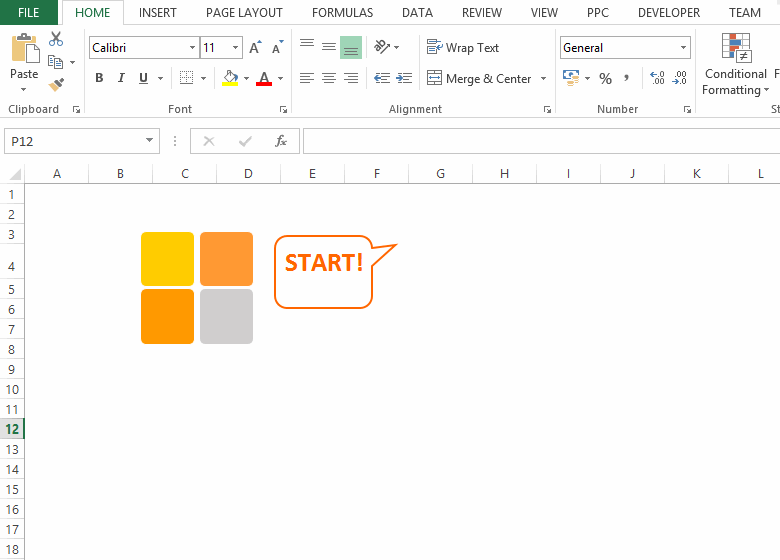Activate the Format Painter brush
The height and width of the screenshot is (560, 780).
point(56,85)
